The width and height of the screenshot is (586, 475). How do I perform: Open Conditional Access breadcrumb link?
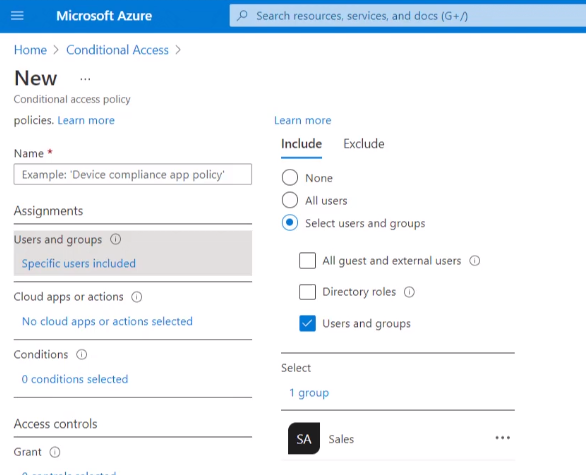click(x=117, y=50)
